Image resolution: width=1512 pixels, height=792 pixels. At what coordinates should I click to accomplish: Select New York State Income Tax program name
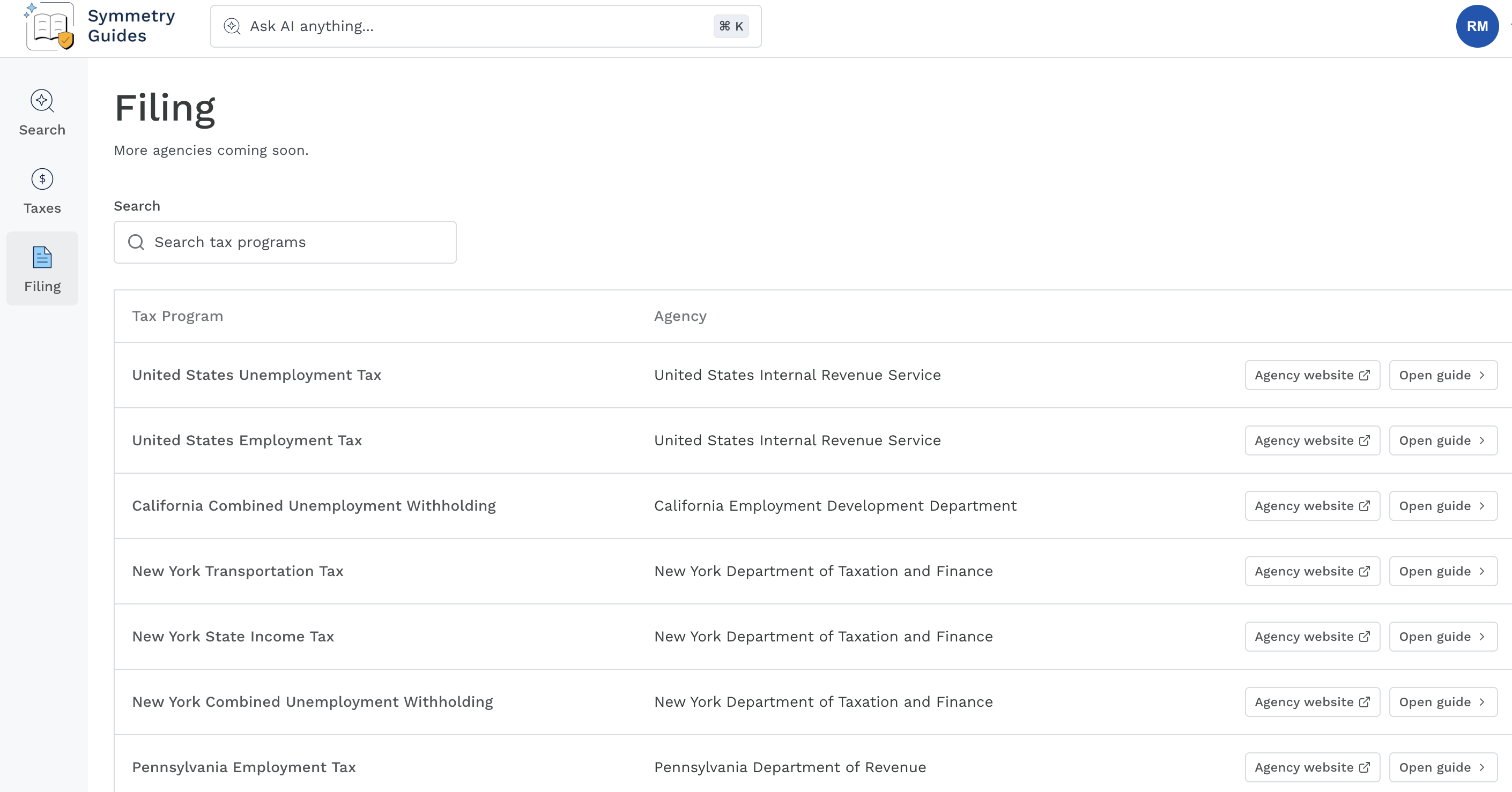click(x=233, y=637)
